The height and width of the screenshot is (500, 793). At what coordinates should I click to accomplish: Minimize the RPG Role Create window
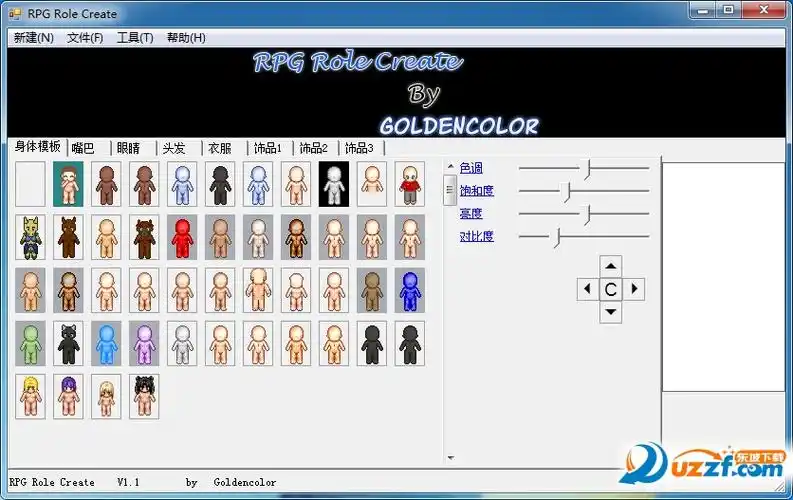pyautogui.click(x=703, y=10)
